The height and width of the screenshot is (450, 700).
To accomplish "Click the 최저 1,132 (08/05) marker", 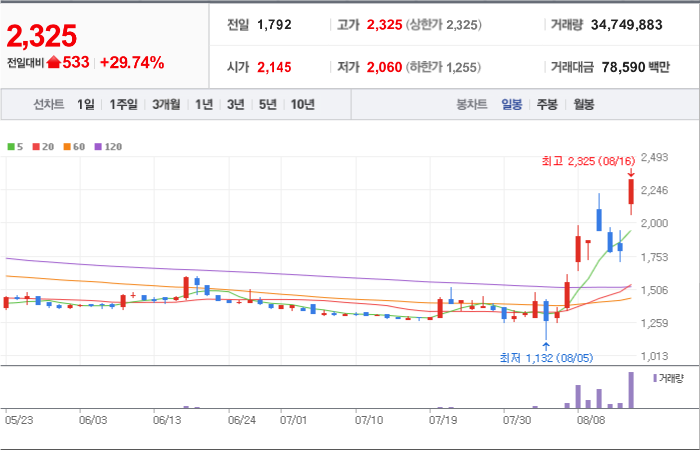I will tap(546, 358).
